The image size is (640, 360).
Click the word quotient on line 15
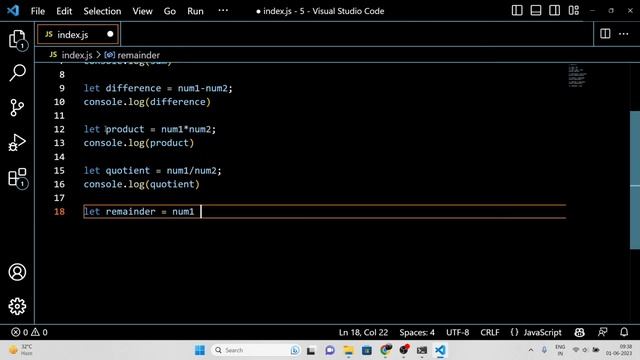[x=127, y=170]
